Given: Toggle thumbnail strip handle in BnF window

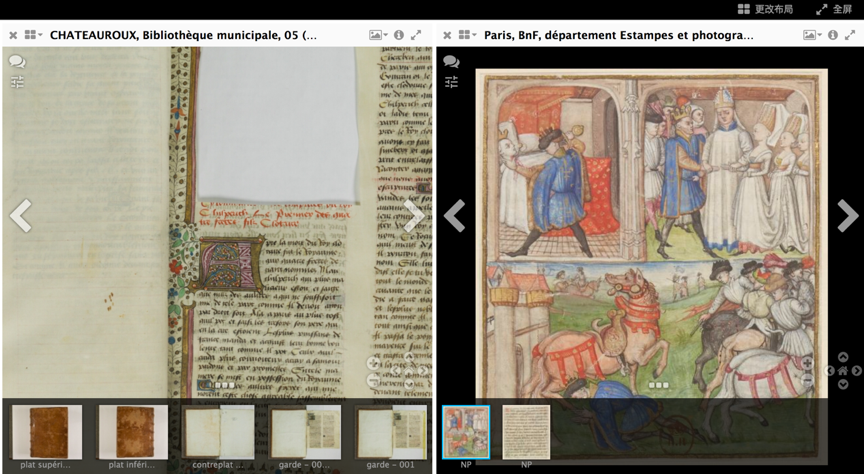Looking at the screenshot, I should click(x=658, y=385).
